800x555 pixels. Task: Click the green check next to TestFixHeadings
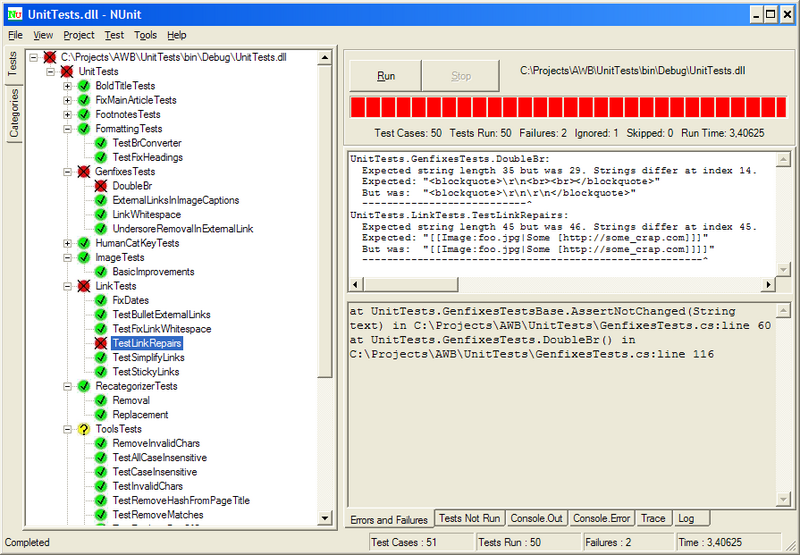(x=101, y=157)
